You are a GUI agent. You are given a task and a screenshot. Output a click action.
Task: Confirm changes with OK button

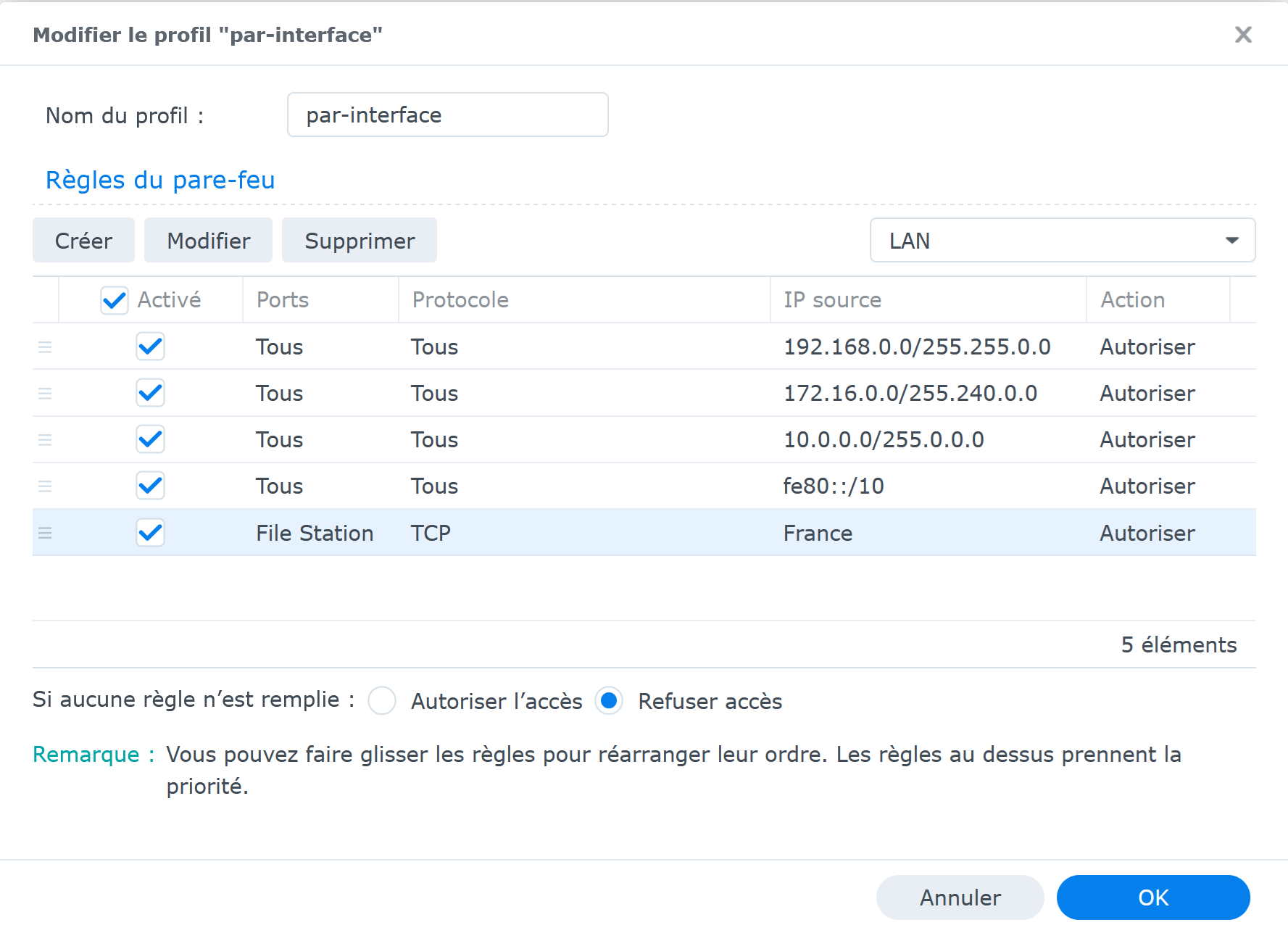click(x=1152, y=897)
